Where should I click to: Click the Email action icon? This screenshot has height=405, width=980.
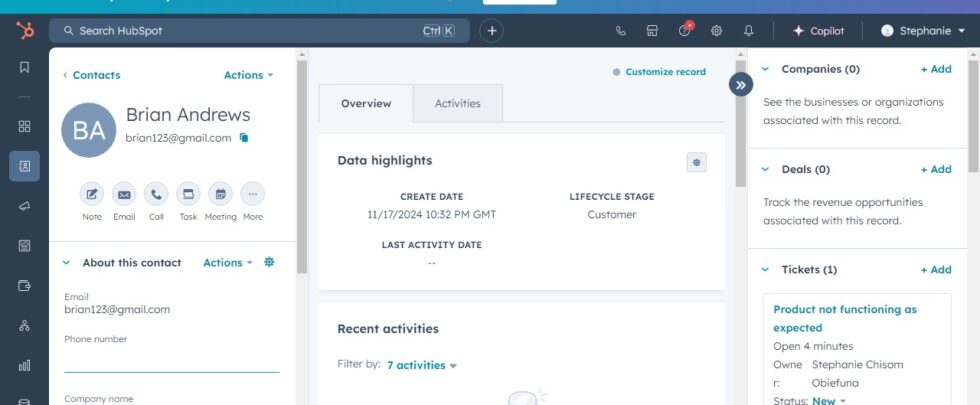point(124,194)
